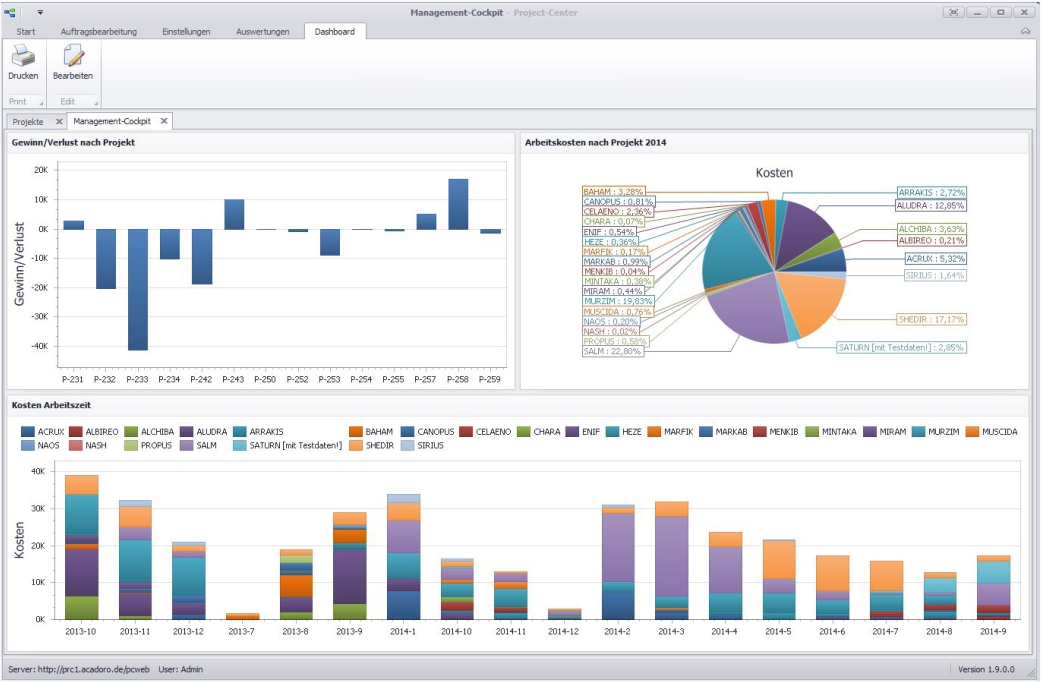This screenshot has height=682, width=1041.
Task: Select the SALM pie chart label
Action: 613,351
